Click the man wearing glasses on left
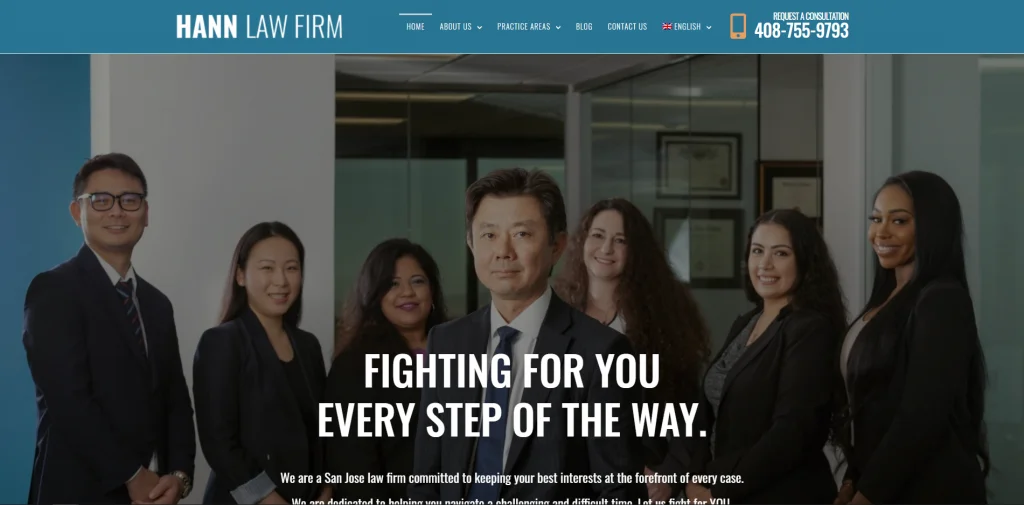Image resolution: width=1024 pixels, height=505 pixels. [x=108, y=327]
